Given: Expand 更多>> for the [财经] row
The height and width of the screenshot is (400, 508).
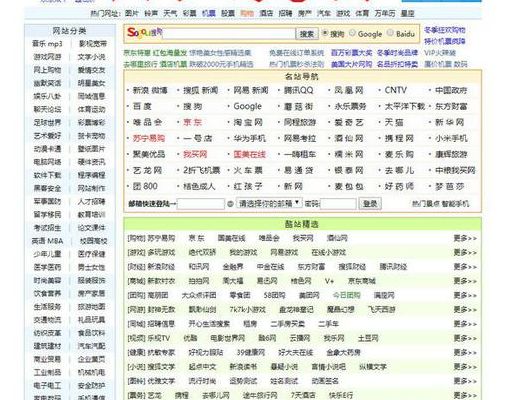Looking at the screenshot, I should [465, 267].
